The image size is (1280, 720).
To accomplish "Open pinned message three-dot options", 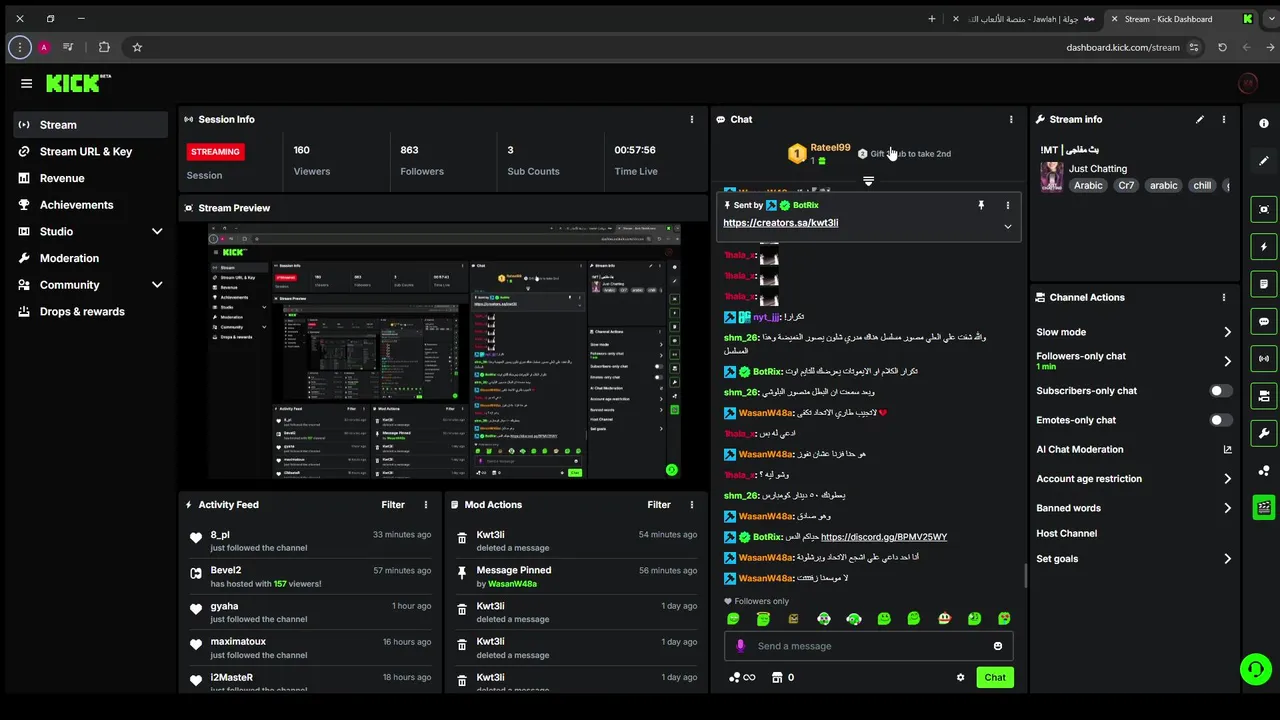I will coord(1007,205).
